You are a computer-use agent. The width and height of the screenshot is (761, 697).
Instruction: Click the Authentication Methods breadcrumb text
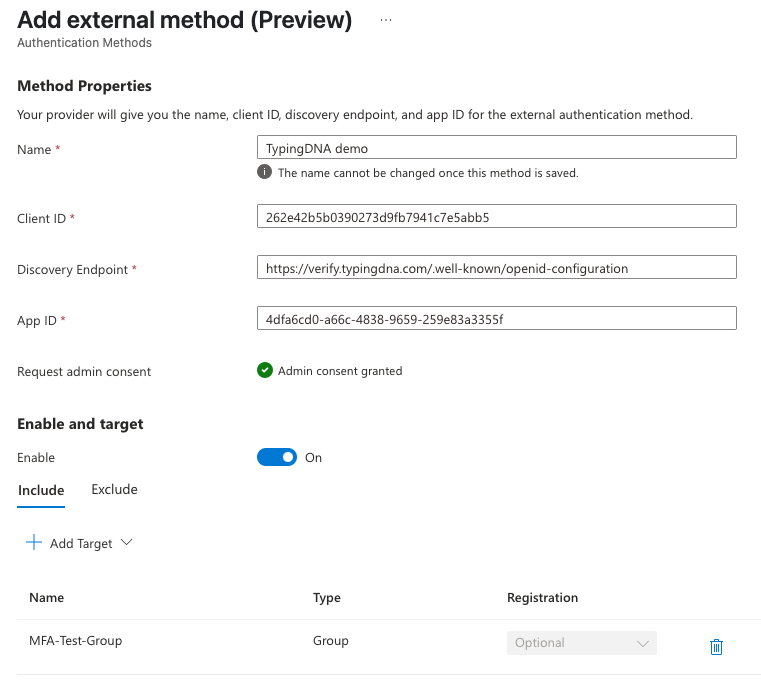(84, 43)
